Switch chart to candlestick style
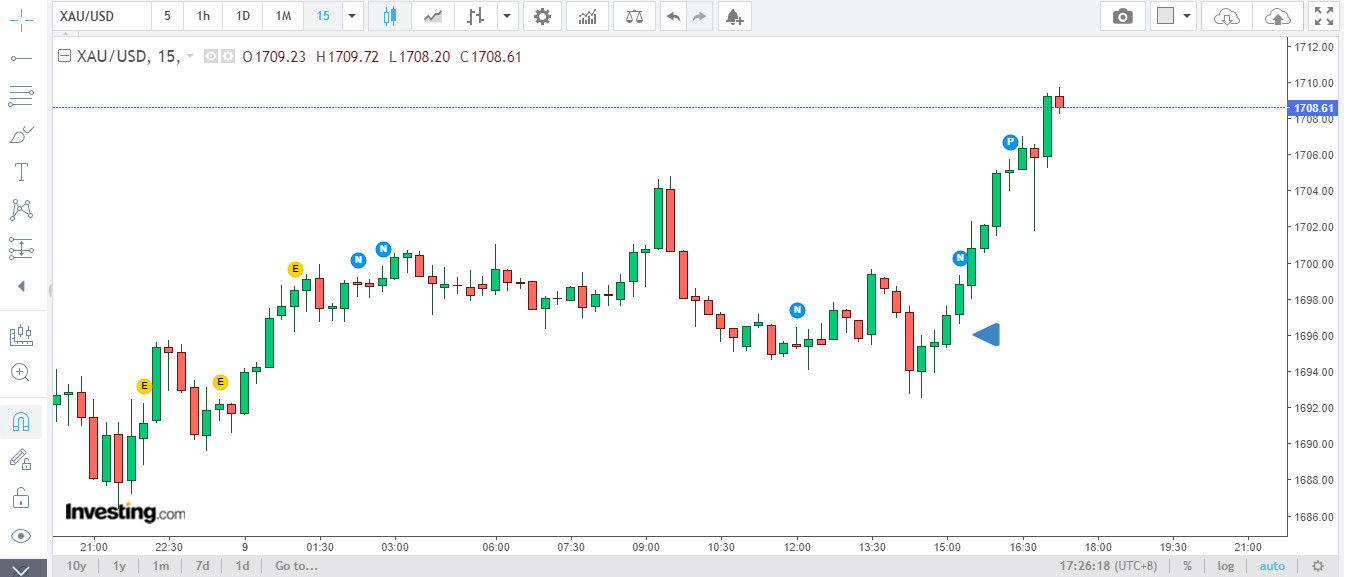Image resolution: width=1361 pixels, height=577 pixels. click(x=389, y=17)
